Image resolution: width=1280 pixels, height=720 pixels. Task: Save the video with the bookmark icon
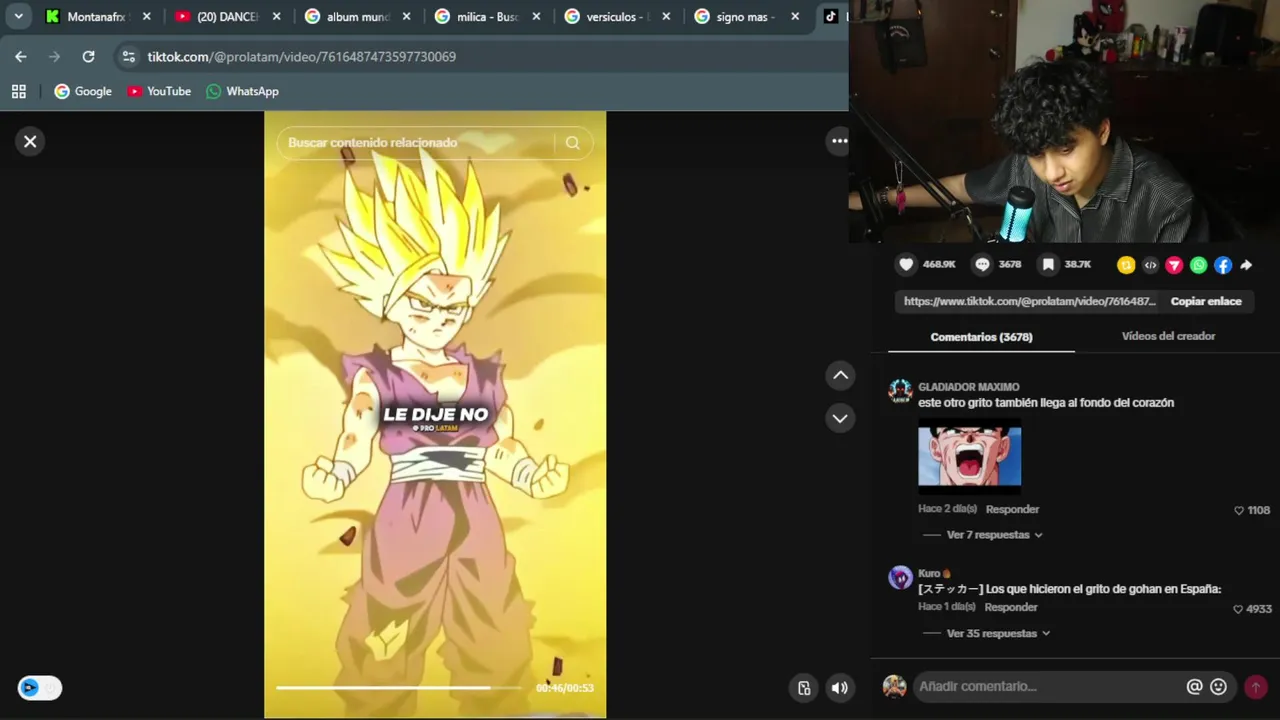point(1048,265)
